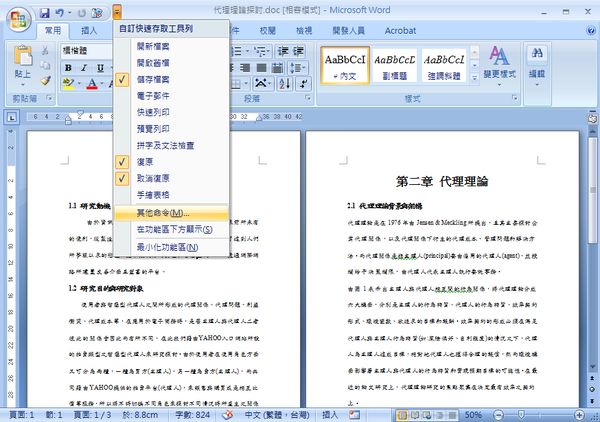Apply the red font color
The image size is (600, 422).
tap(92, 83)
